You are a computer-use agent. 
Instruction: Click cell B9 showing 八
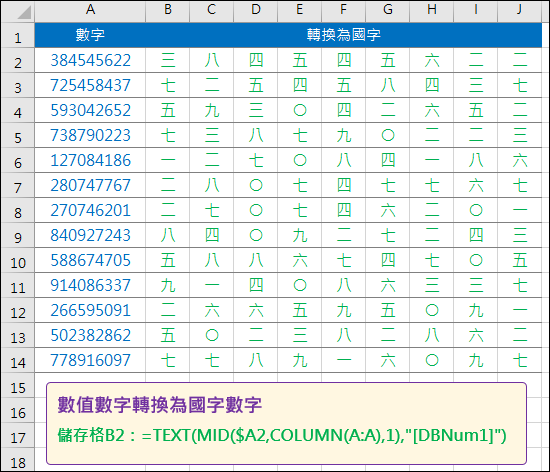click(168, 235)
